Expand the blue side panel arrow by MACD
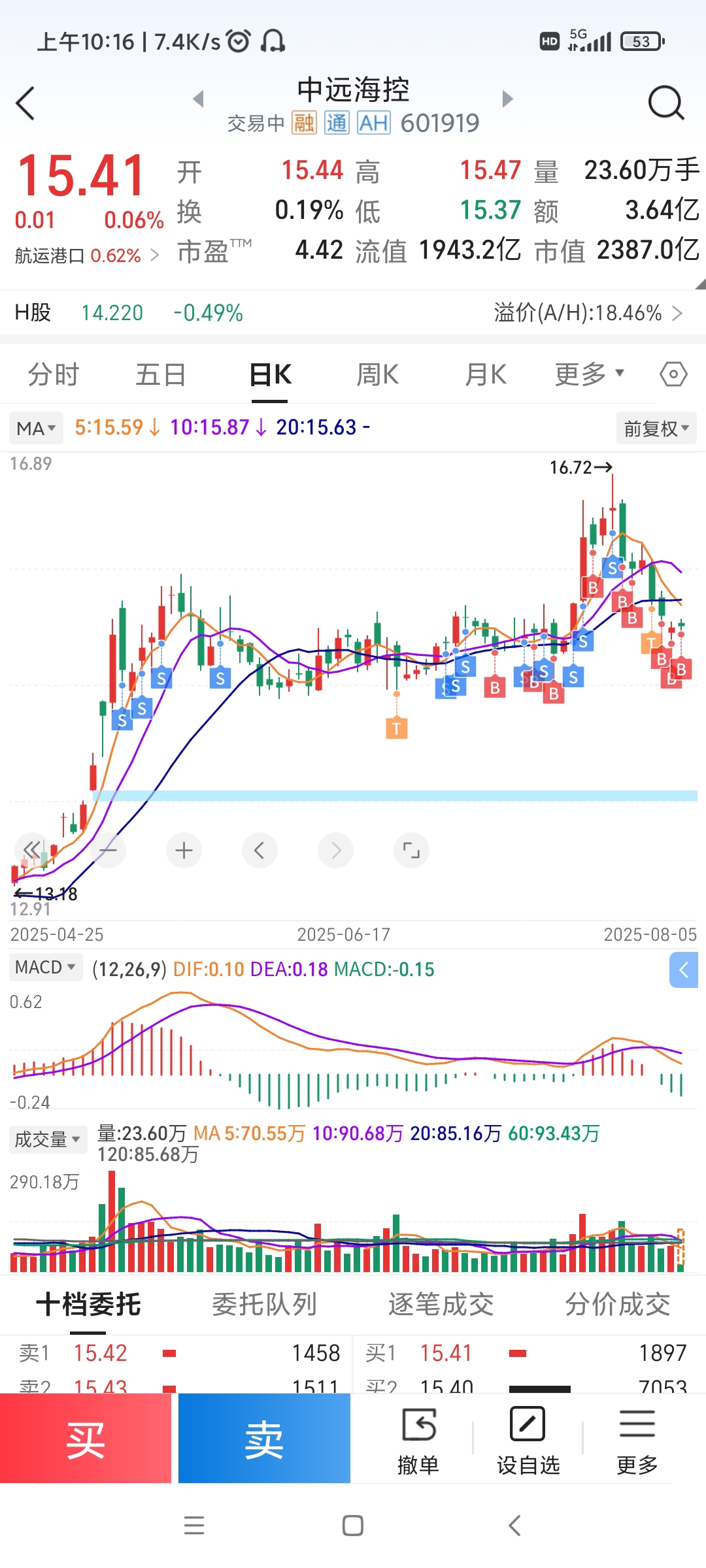706x1568 pixels. pyautogui.click(x=684, y=970)
